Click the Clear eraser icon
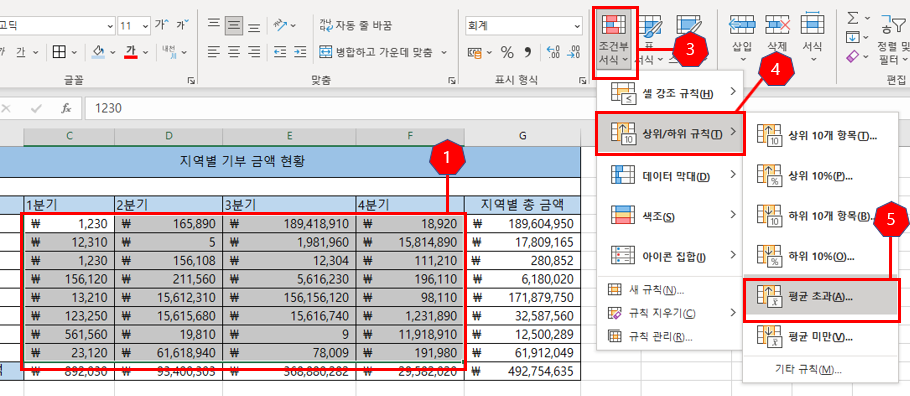 [x=853, y=56]
